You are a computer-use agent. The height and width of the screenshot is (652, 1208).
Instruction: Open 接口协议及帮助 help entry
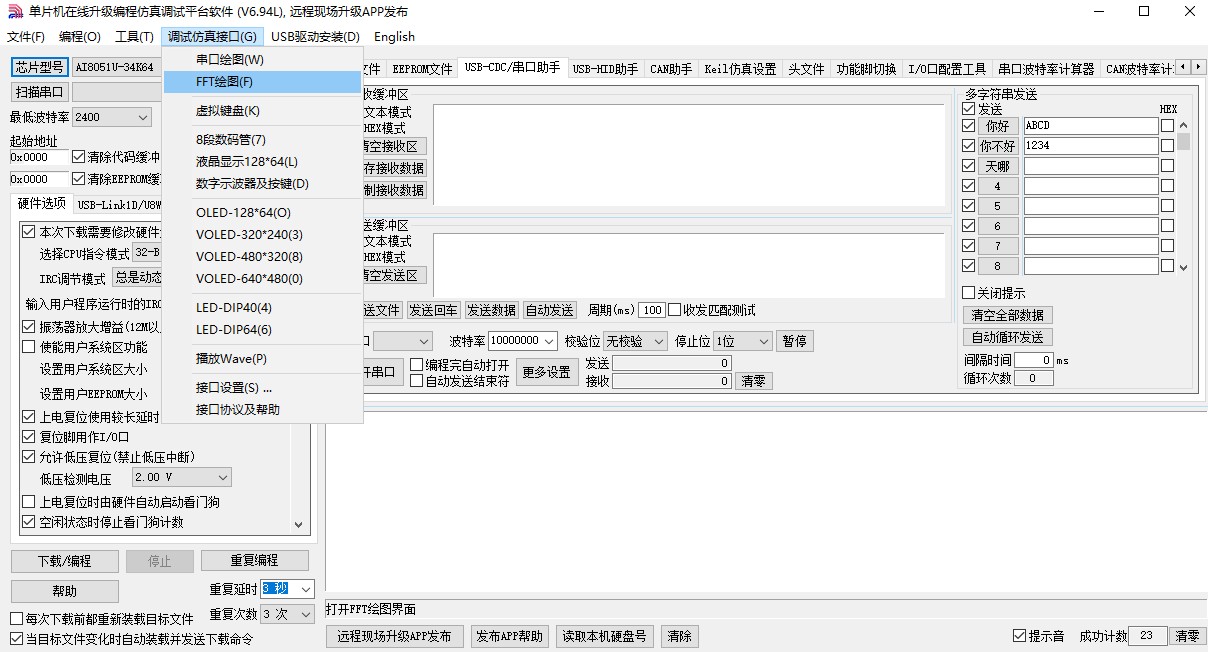[x=262, y=410]
